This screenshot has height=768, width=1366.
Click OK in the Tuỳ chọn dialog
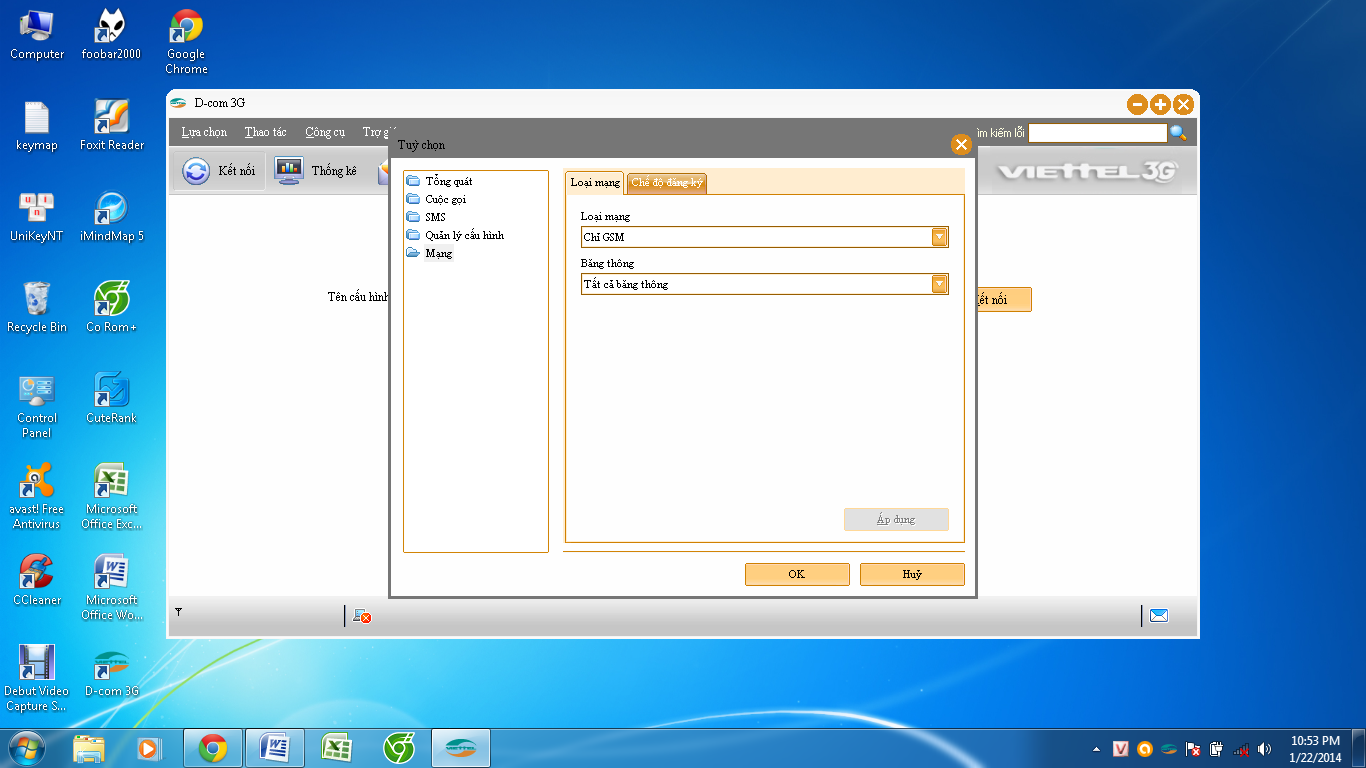tap(797, 574)
